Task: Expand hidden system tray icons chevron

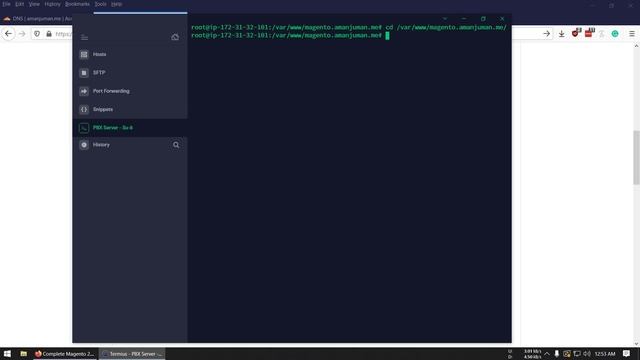Action: point(547,354)
